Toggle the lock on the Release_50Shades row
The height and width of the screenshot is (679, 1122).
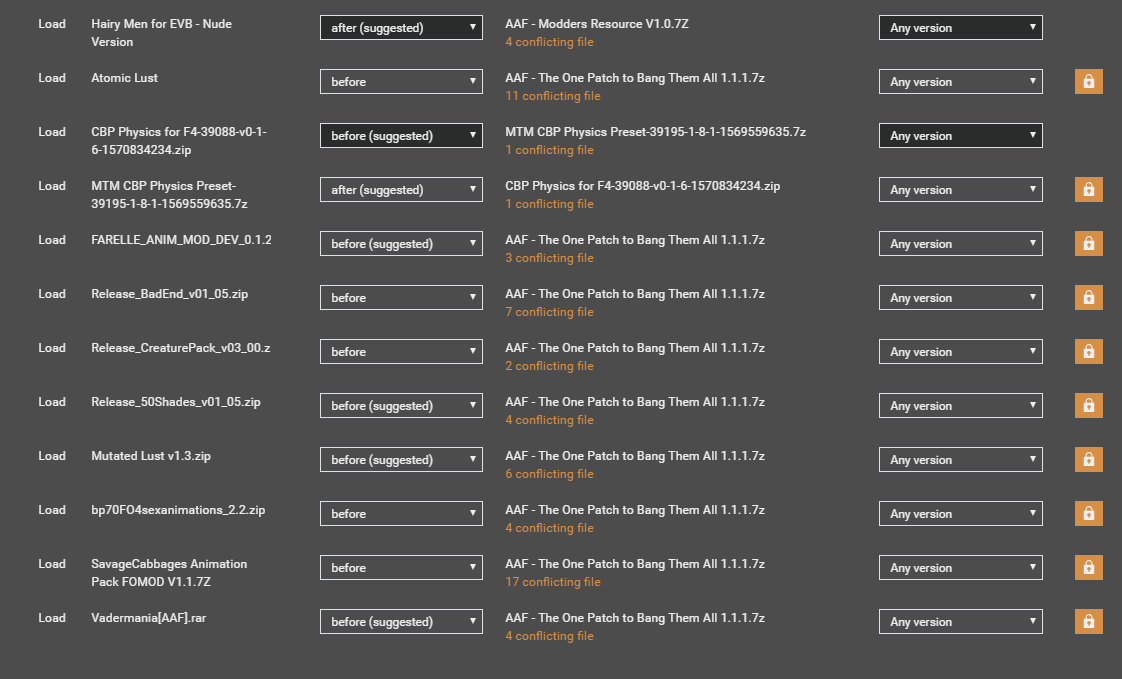[1088, 405]
